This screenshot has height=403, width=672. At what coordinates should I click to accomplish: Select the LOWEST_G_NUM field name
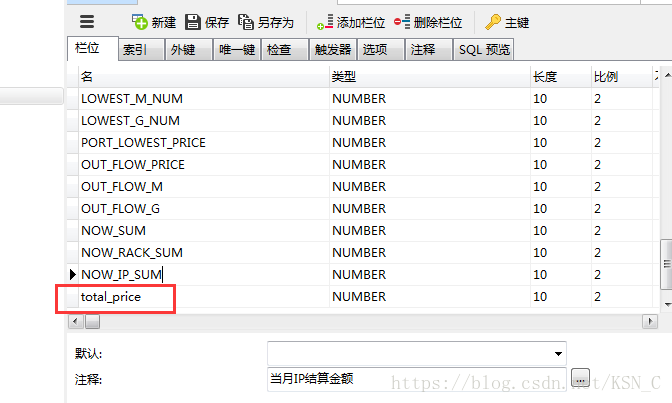[130, 120]
